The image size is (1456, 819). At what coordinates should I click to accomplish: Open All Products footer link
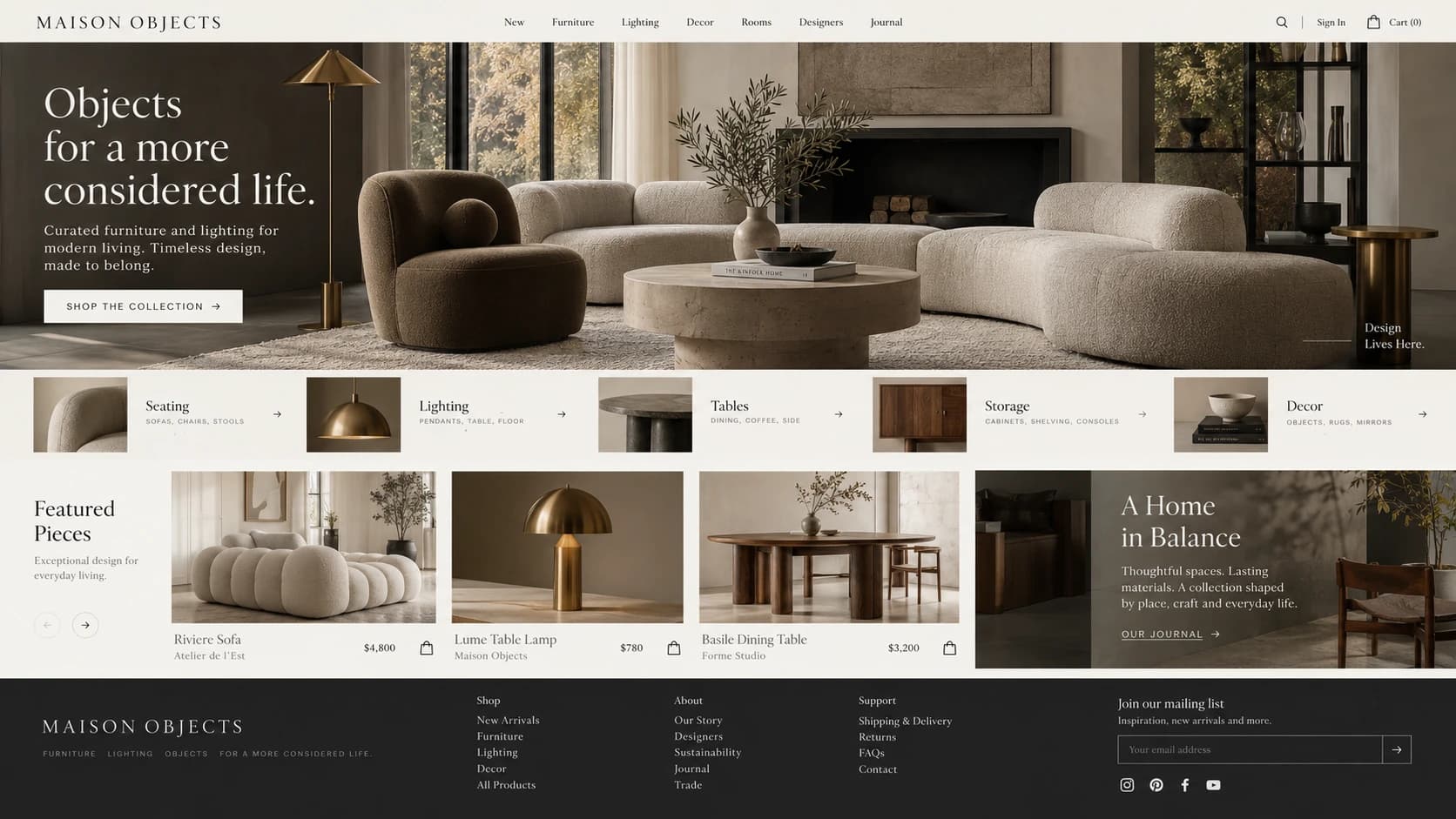pos(506,785)
